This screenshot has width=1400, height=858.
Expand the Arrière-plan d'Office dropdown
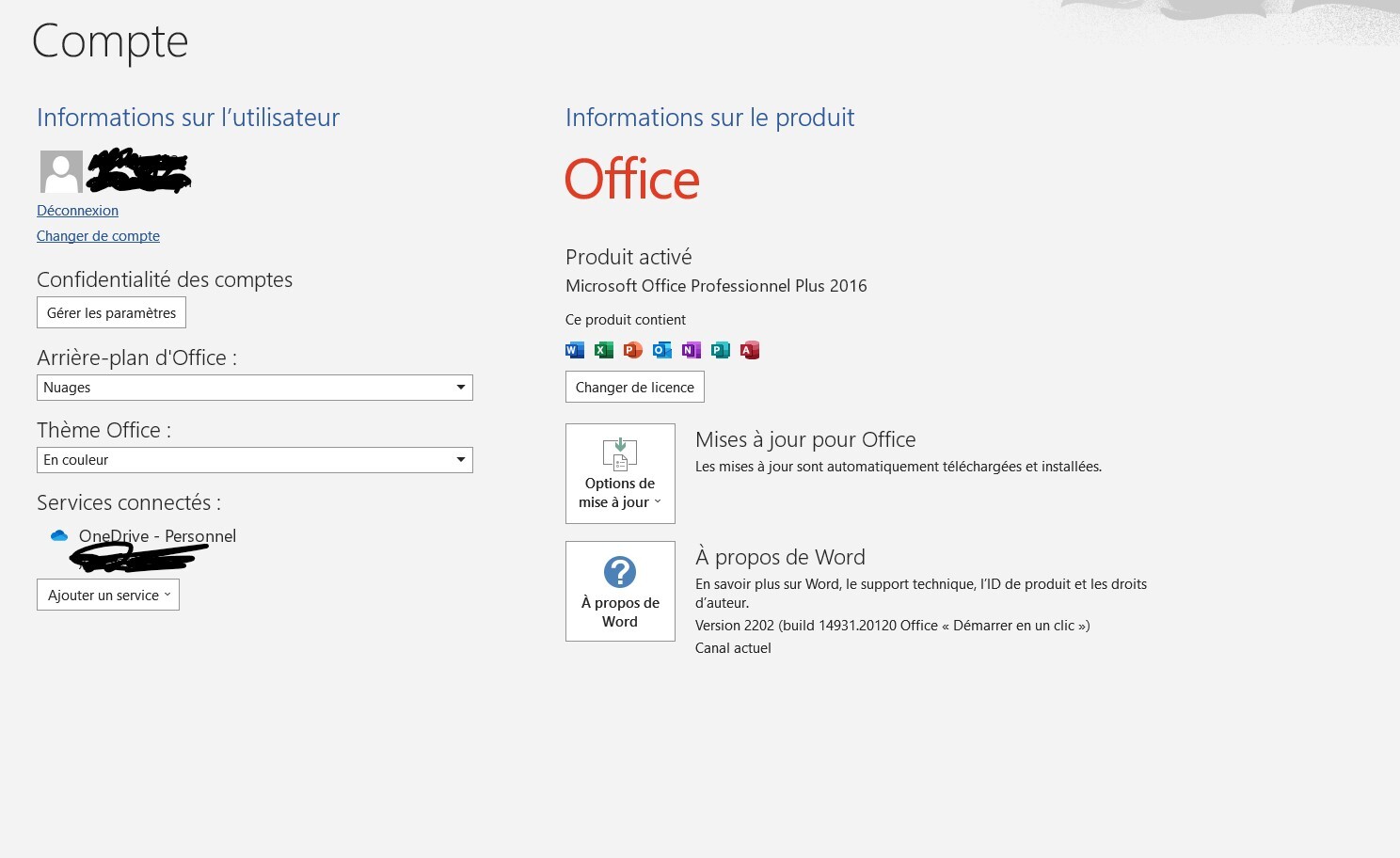pos(254,388)
